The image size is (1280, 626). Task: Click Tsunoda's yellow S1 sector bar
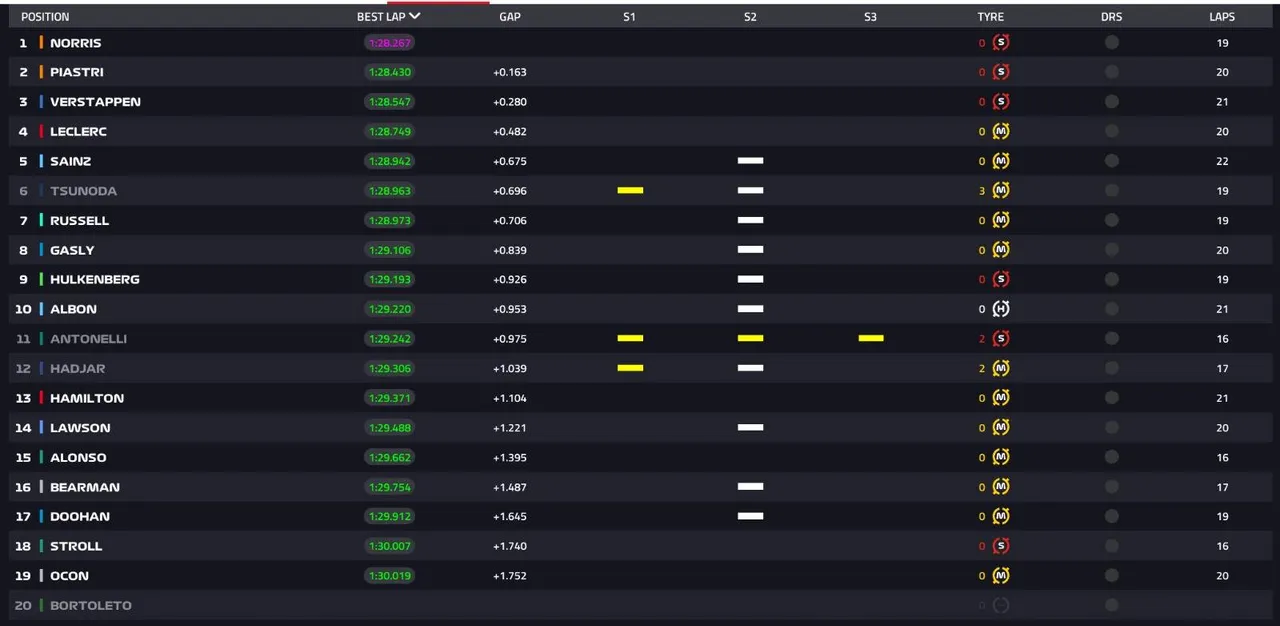(x=630, y=190)
